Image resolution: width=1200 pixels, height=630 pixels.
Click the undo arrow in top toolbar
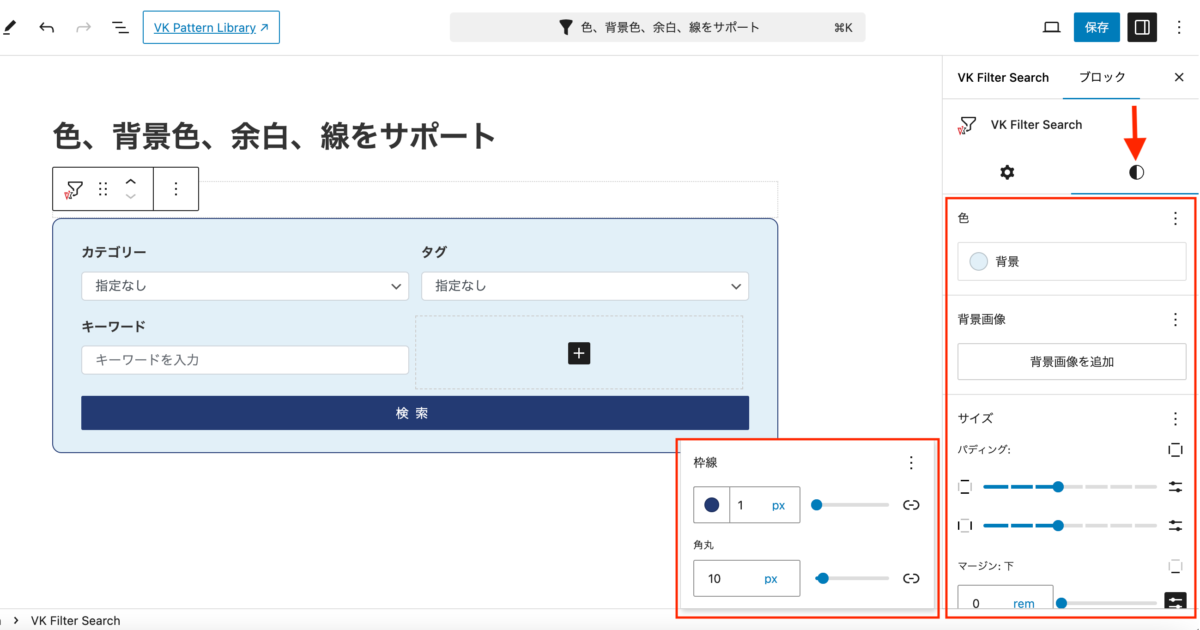tap(47, 27)
